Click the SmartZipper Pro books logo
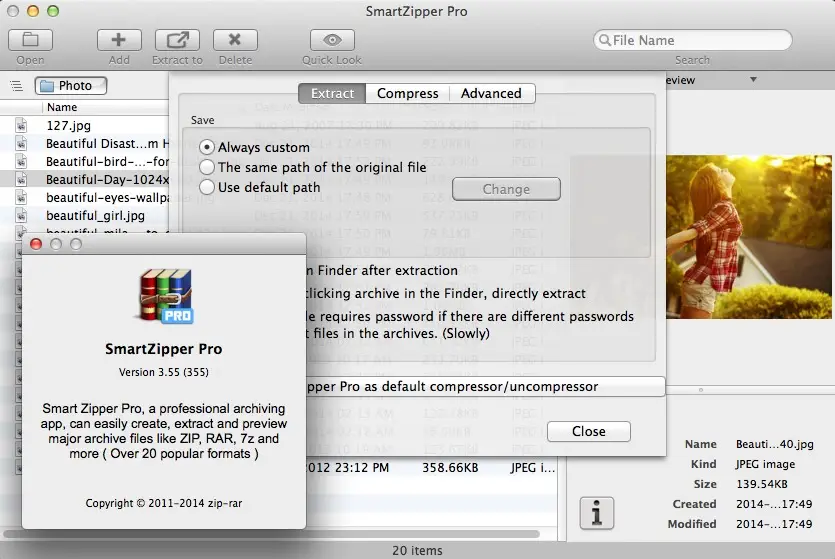This screenshot has width=835, height=559. (166, 295)
